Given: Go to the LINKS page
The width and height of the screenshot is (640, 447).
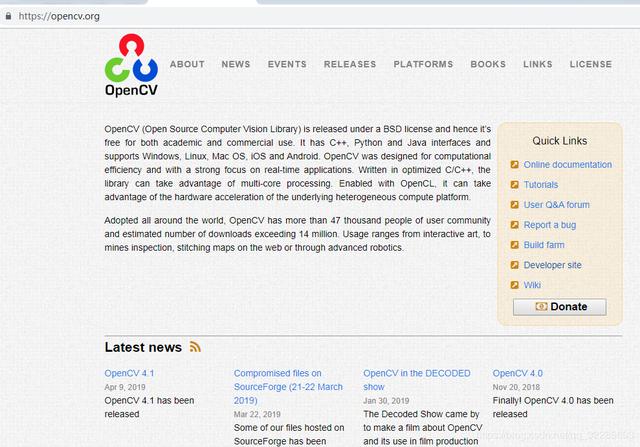Looking at the screenshot, I should point(538,64).
